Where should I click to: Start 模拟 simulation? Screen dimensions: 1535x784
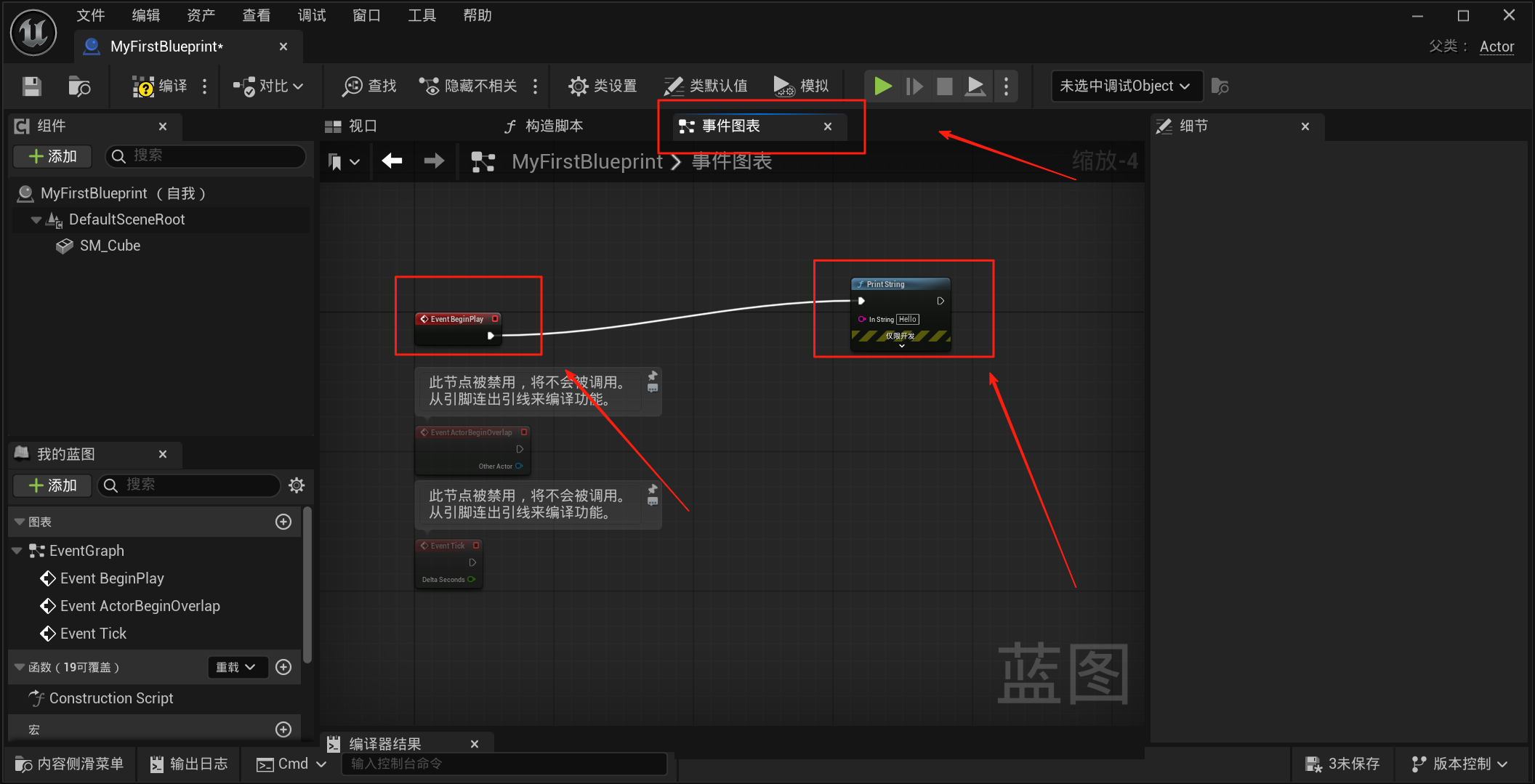(x=801, y=86)
